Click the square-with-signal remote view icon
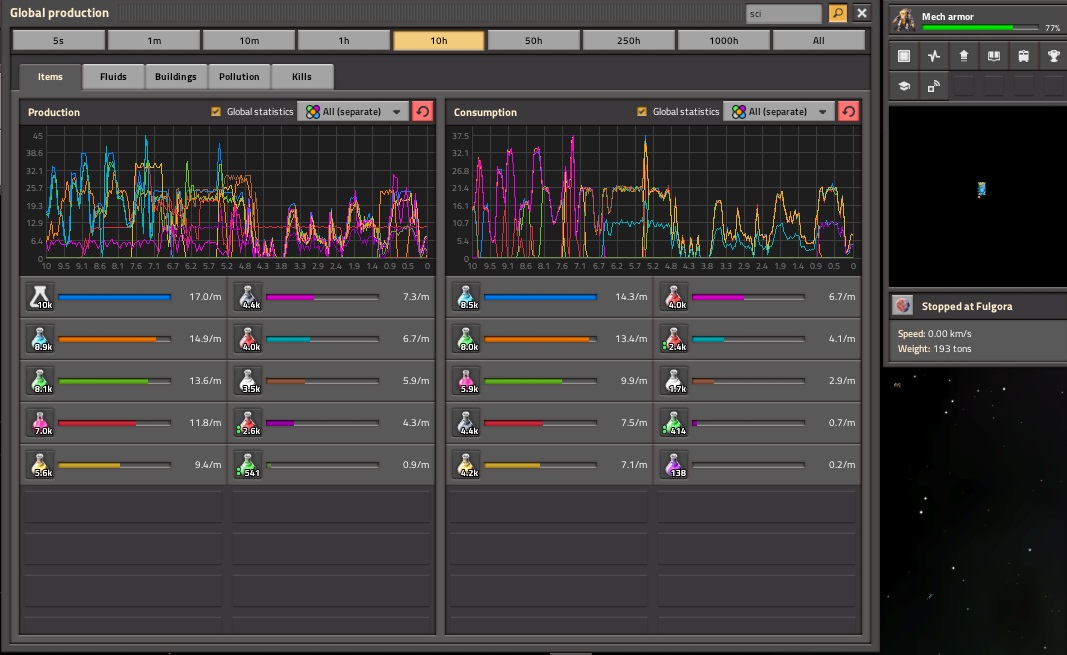The height and width of the screenshot is (655, 1067). (934, 86)
